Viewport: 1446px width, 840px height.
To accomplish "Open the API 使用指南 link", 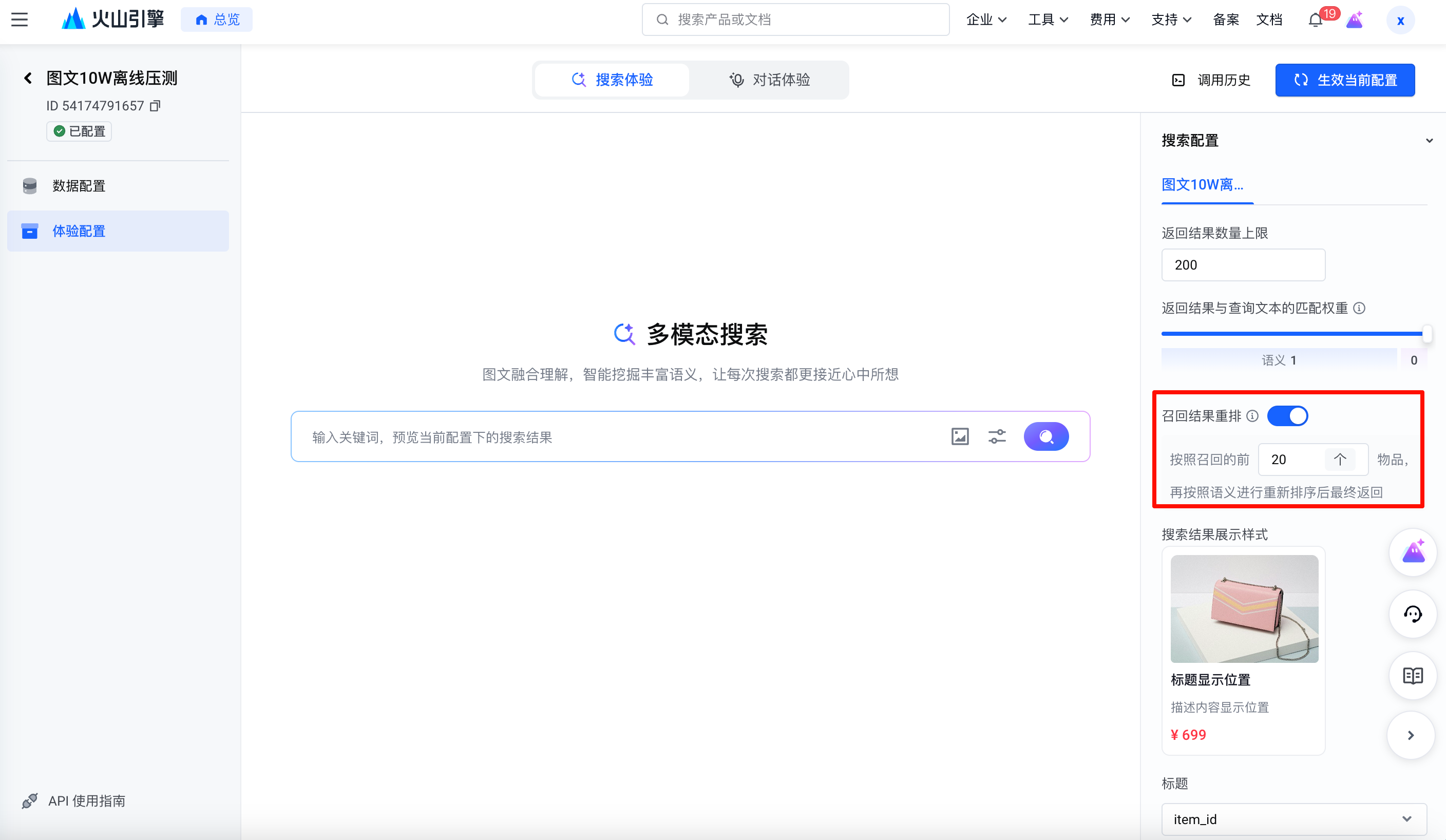I will (x=86, y=800).
